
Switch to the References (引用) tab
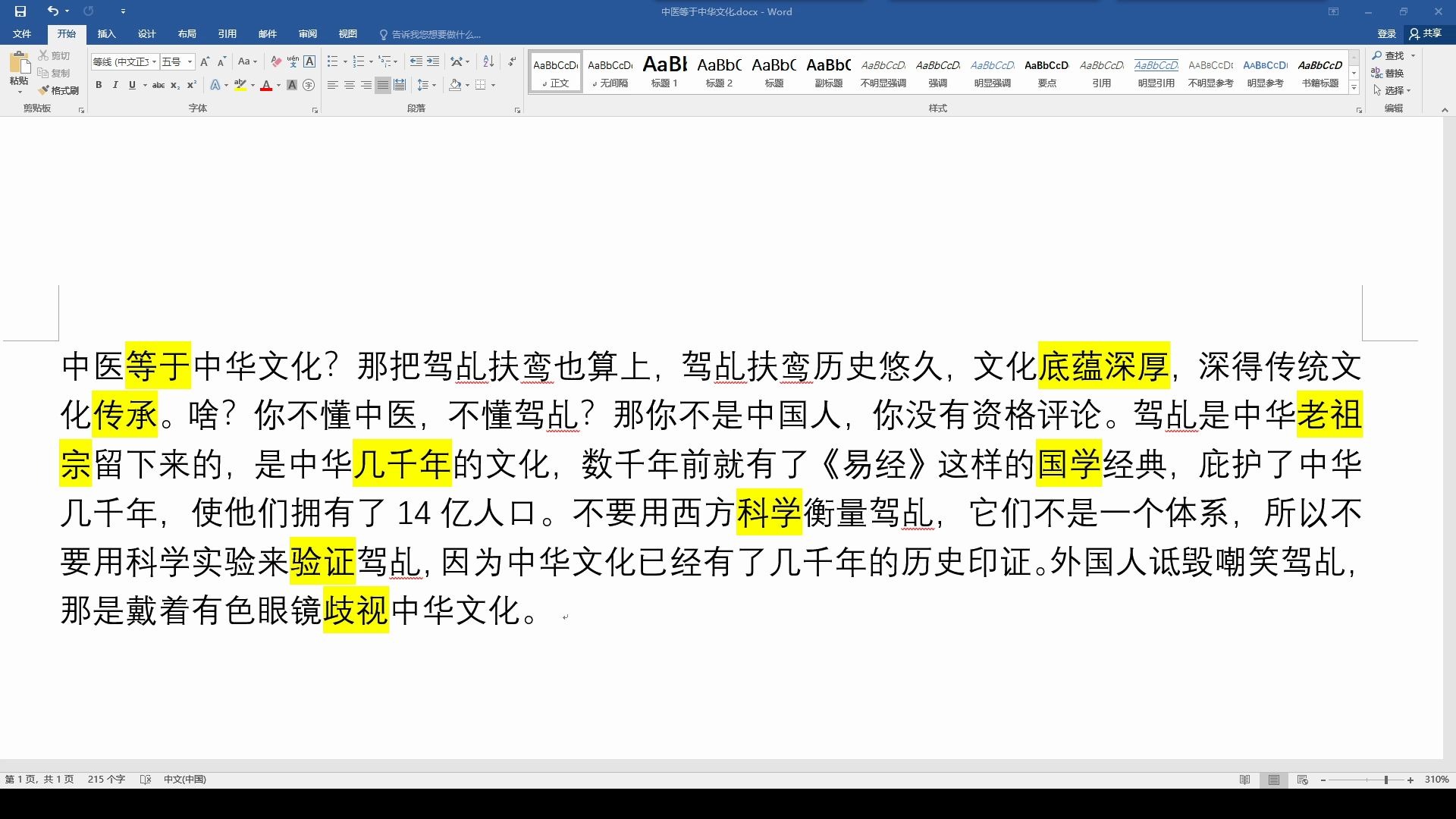(227, 34)
